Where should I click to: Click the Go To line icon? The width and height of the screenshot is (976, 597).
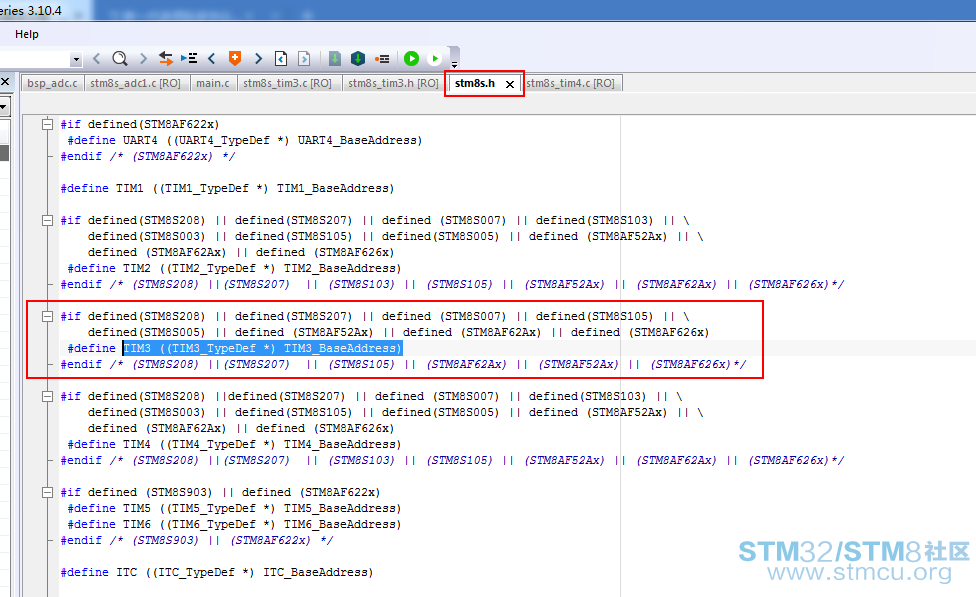click(x=189, y=59)
